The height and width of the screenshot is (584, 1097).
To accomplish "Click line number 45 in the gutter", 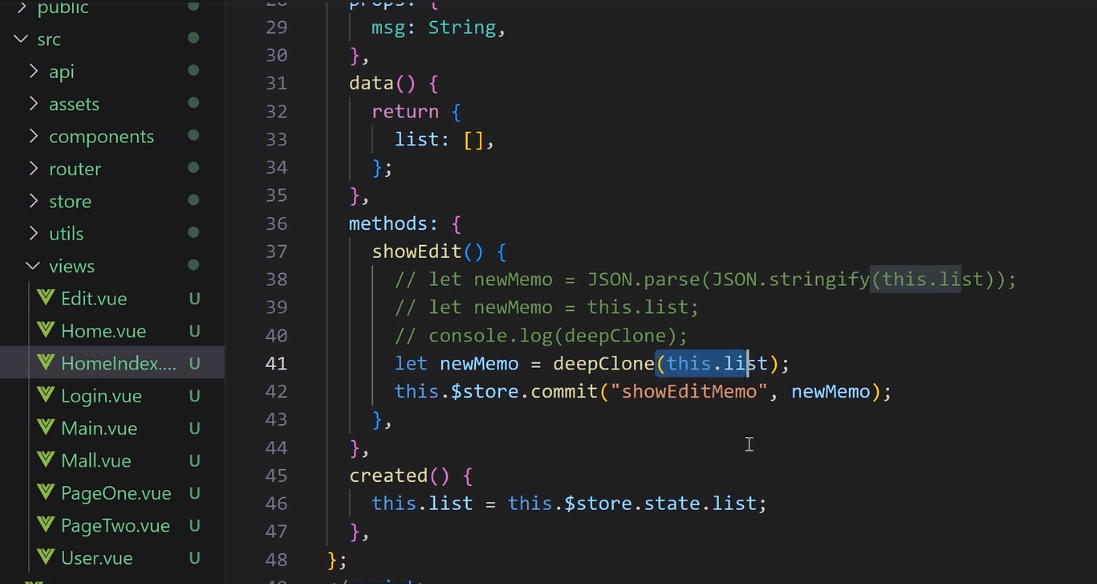I will 276,476.
